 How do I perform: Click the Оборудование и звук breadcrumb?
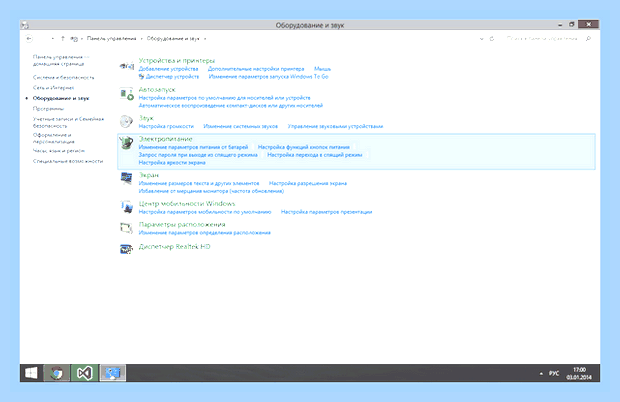pyautogui.click(x=173, y=39)
